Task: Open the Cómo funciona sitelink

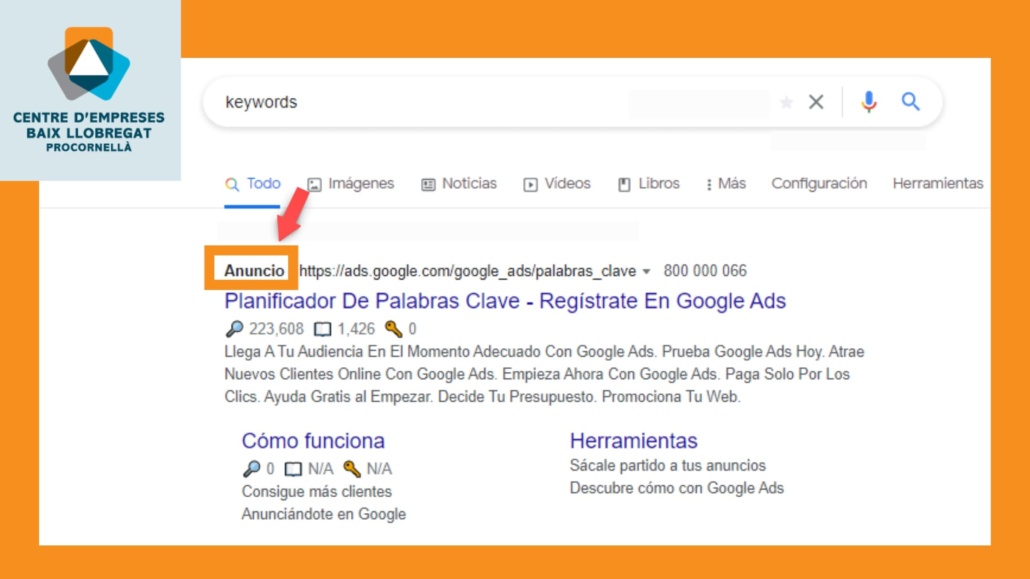Action: point(313,441)
